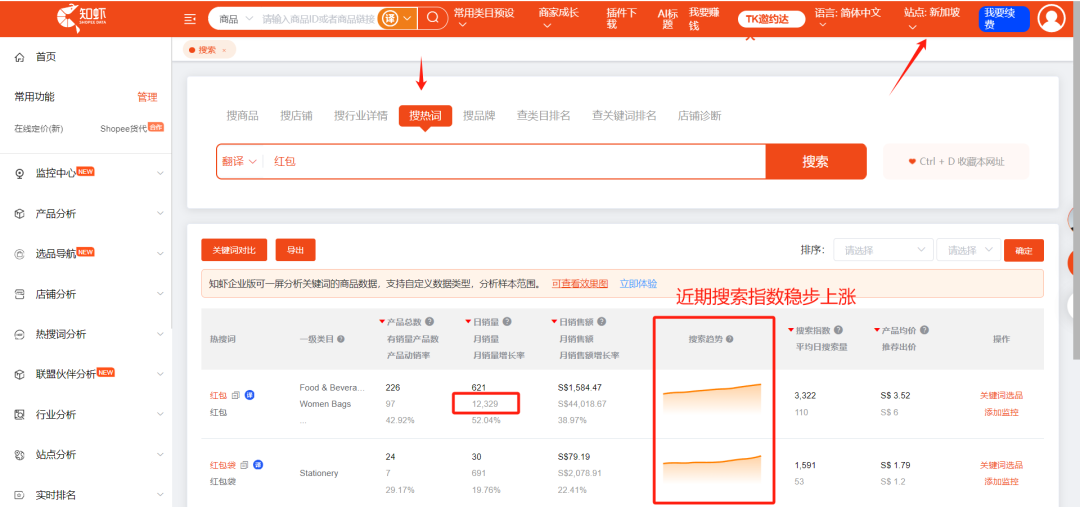The image size is (1080, 507).
Task: Click the orange 搜索 button
Action: coord(816,162)
